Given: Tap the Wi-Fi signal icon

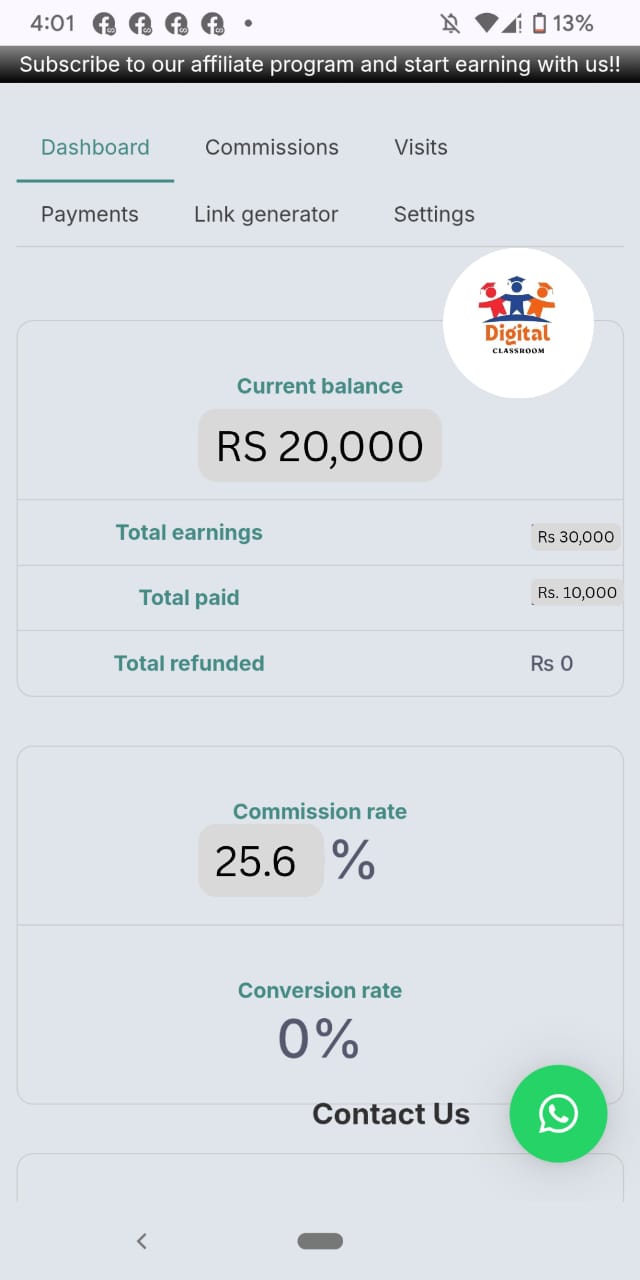Looking at the screenshot, I should (487, 23).
